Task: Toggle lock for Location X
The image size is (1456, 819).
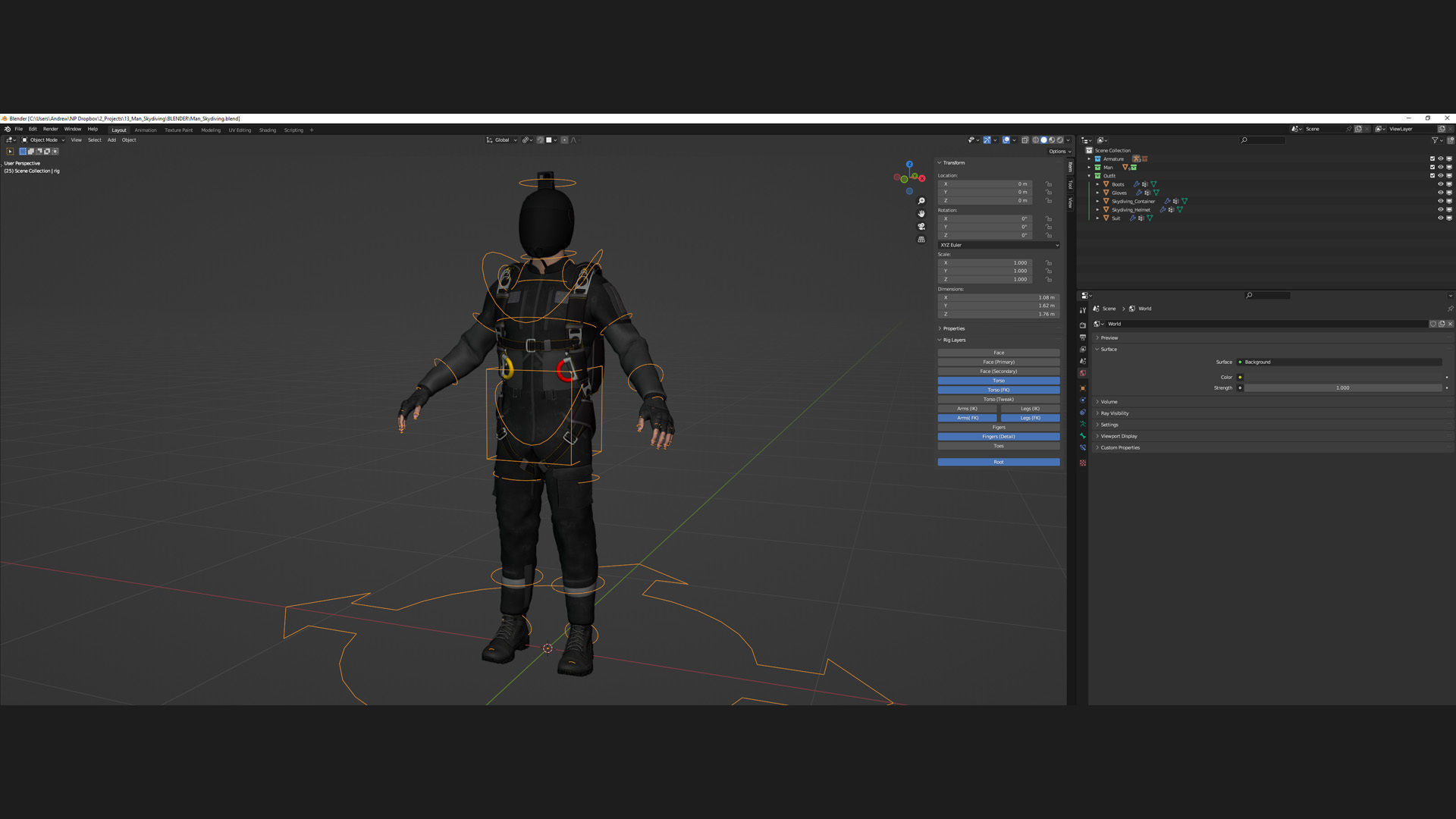Action: click(x=1049, y=184)
